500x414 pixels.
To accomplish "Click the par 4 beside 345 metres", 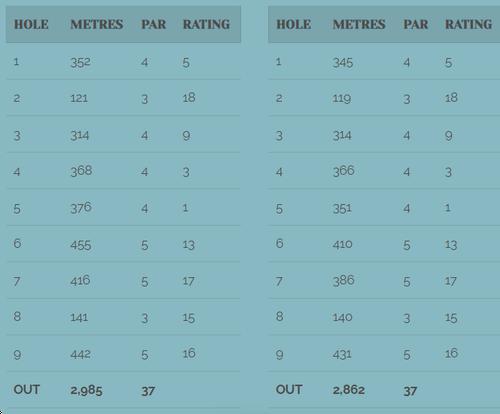I will (407, 63).
